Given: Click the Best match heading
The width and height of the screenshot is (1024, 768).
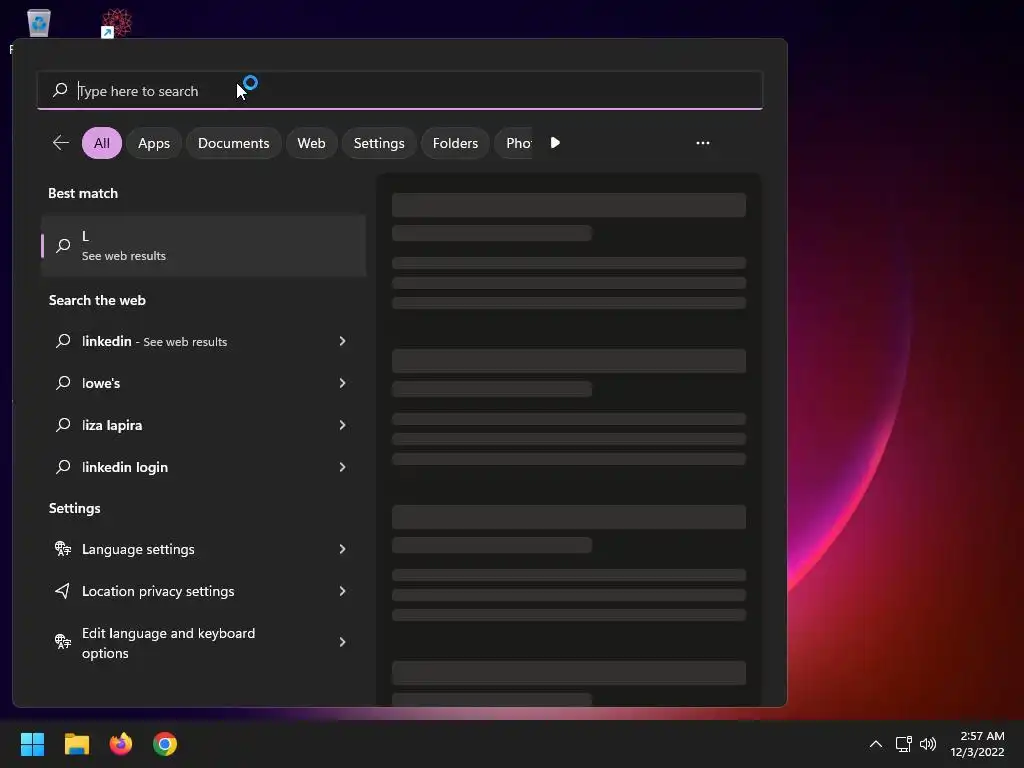Looking at the screenshot, I should point(83,193).
